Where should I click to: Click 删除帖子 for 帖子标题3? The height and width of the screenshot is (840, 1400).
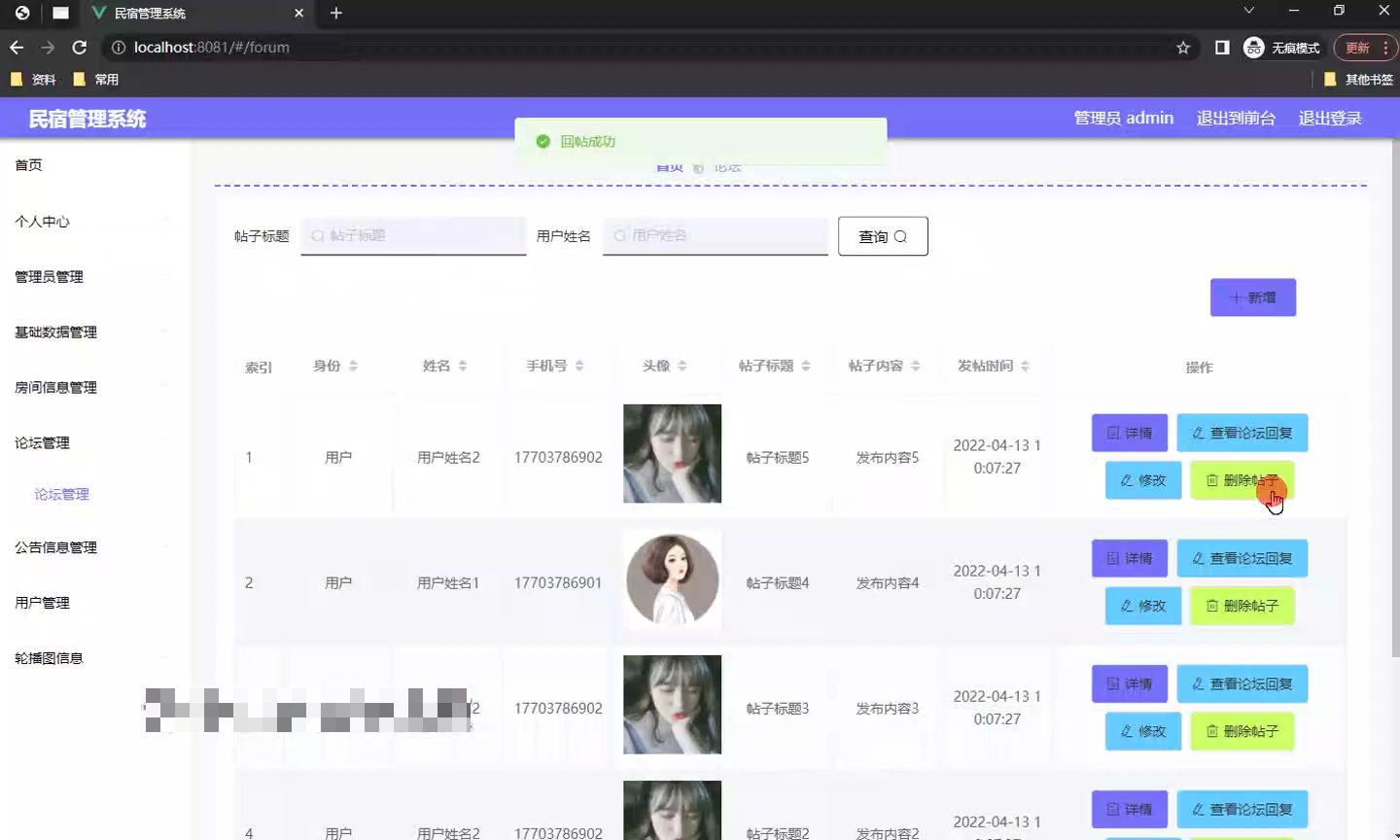tap(1242, 731)
